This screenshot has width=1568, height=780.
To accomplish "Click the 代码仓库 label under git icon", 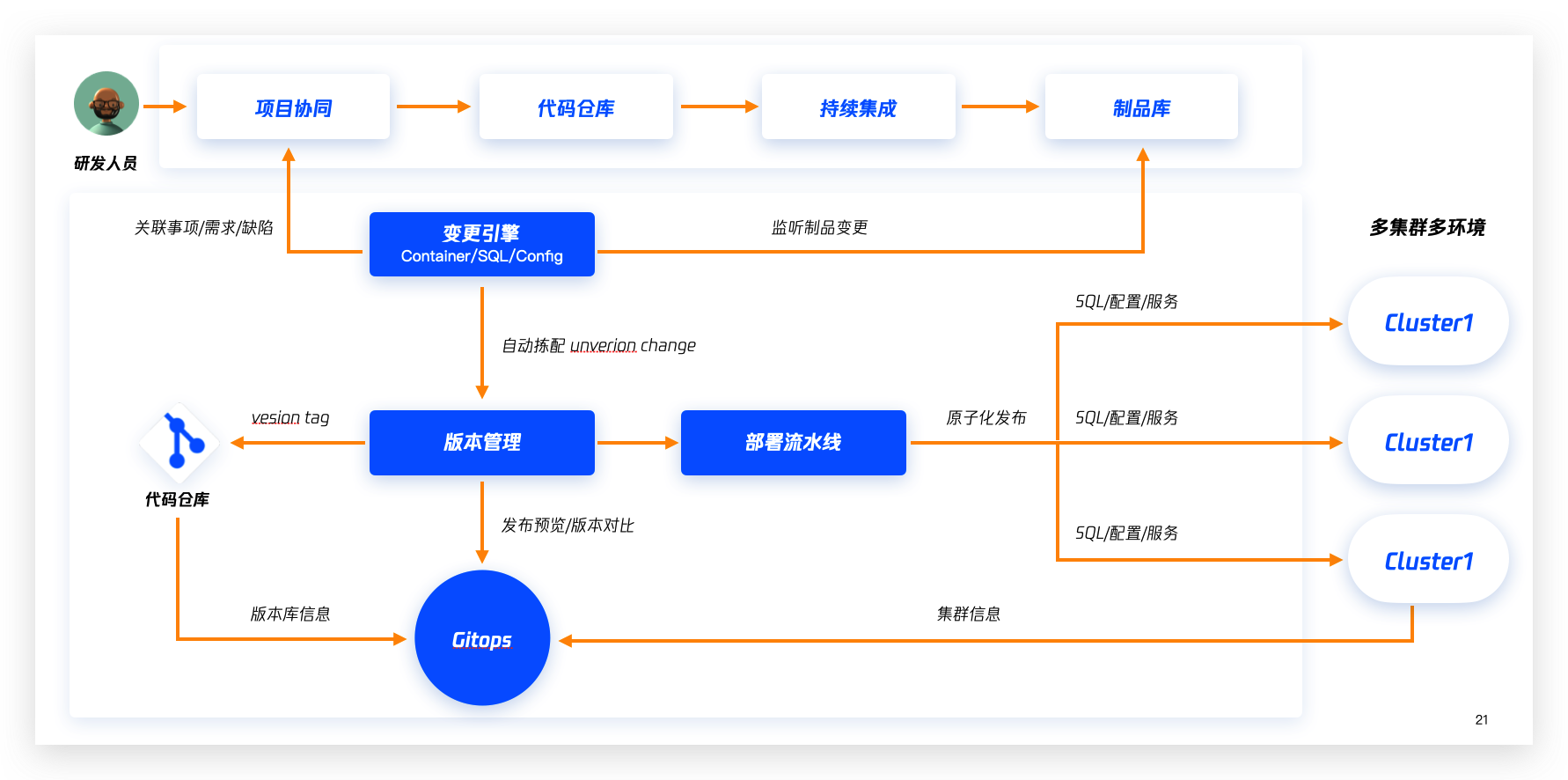I will tap(177, 499).
